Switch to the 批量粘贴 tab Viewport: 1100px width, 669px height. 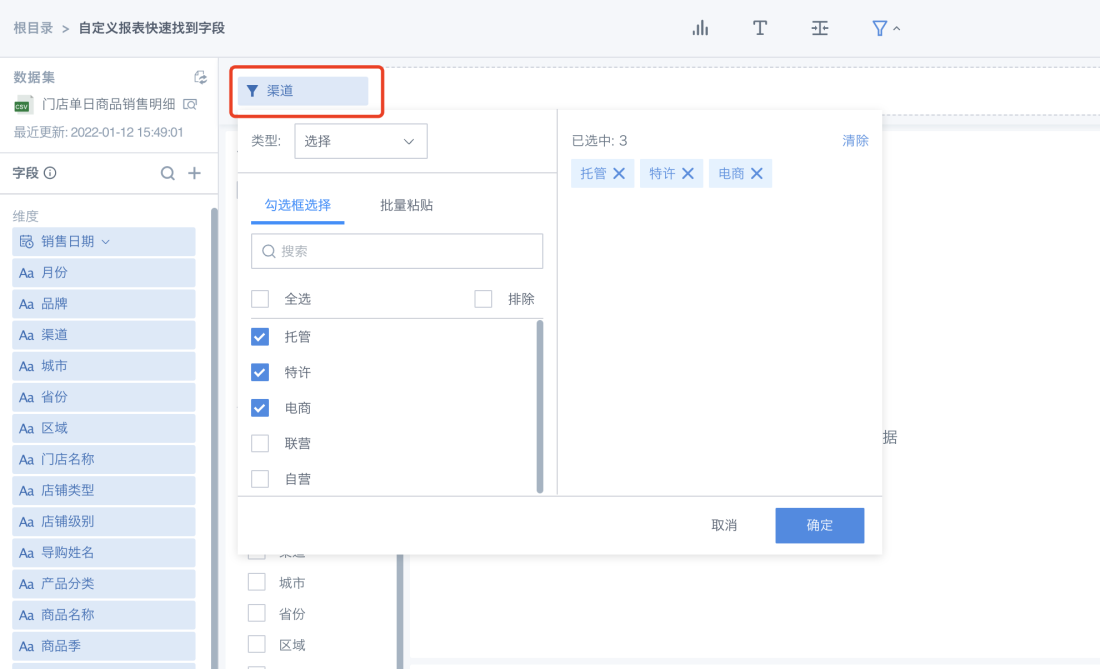click(406, 205)
